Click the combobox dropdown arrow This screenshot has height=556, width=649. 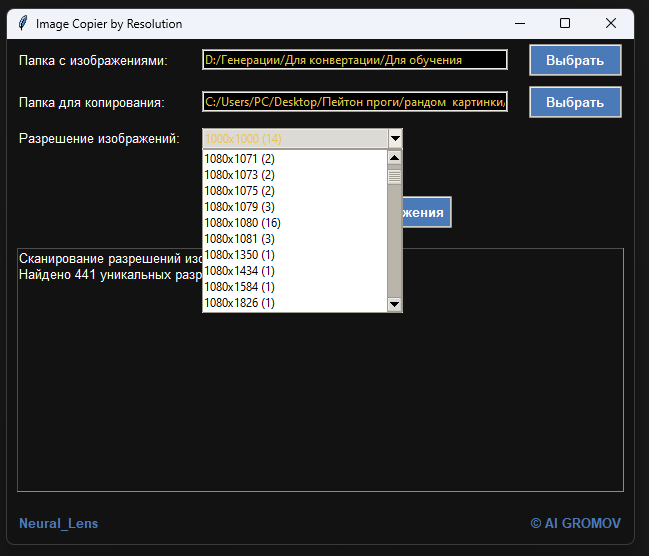coord(395,139)
